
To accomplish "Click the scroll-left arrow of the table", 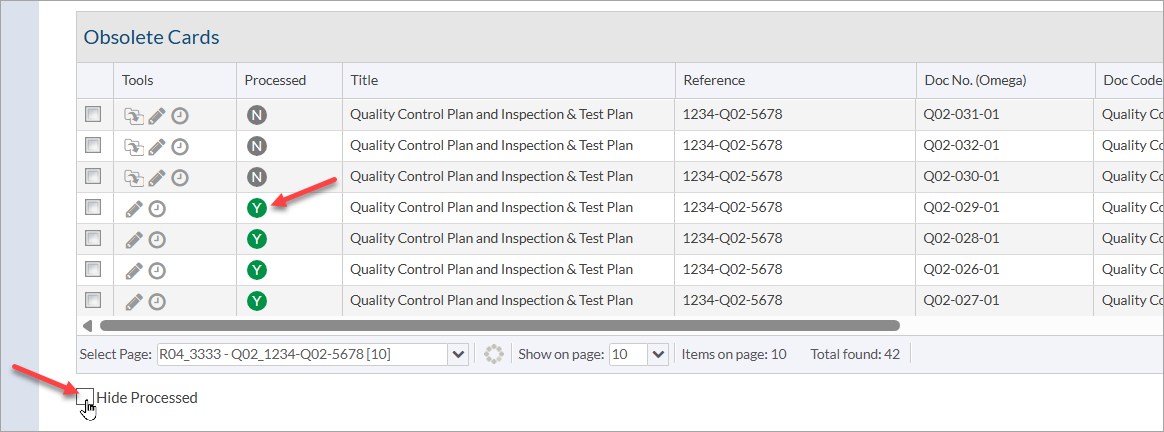I will pos(87,325).
